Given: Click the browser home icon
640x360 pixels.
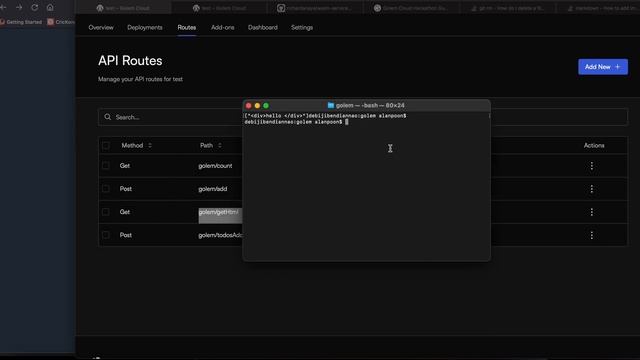Looking at the screenshot, I should [50, 7].
